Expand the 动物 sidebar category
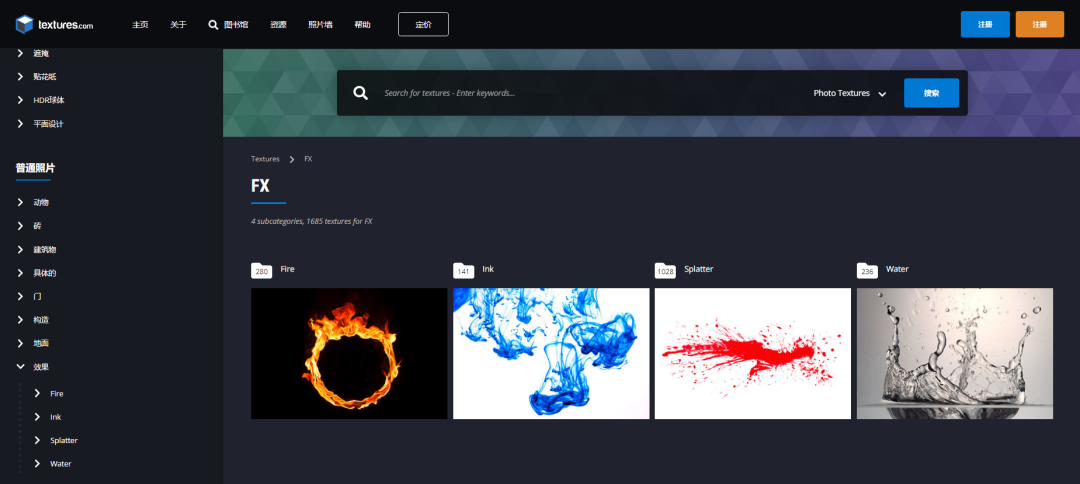This screenshot has height=484, width=1080. tap(21, 202)
